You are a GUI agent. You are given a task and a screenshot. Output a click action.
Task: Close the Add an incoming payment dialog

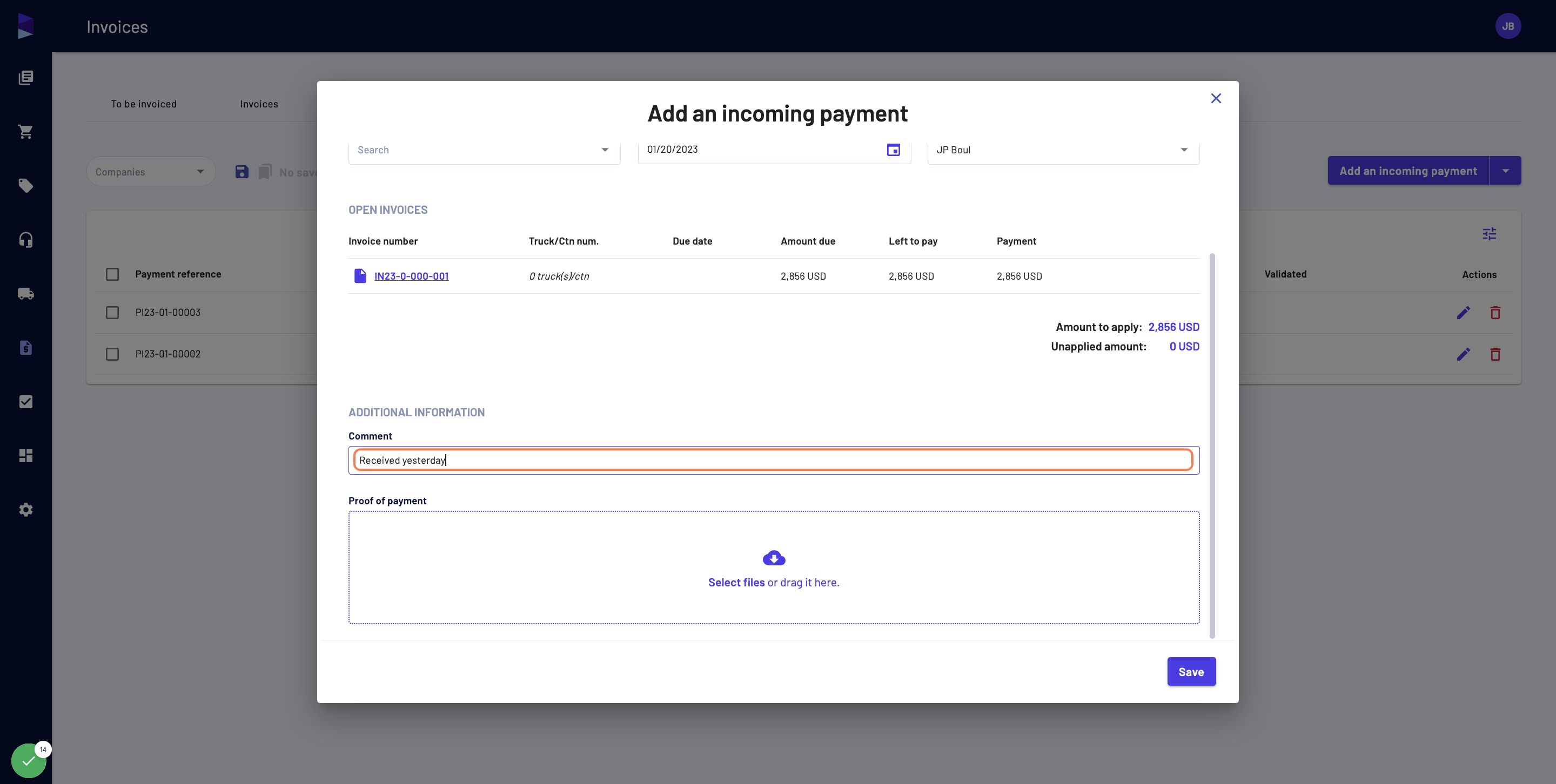point(1216,98)
